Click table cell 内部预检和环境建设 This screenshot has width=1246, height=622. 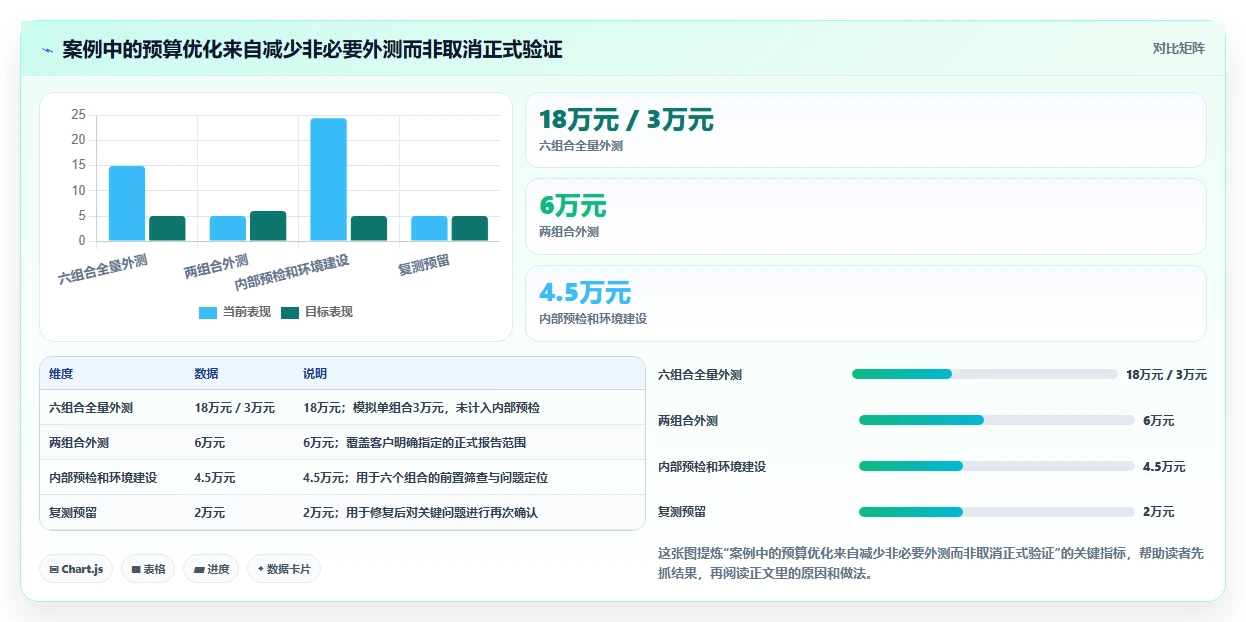tap(103, 478)
